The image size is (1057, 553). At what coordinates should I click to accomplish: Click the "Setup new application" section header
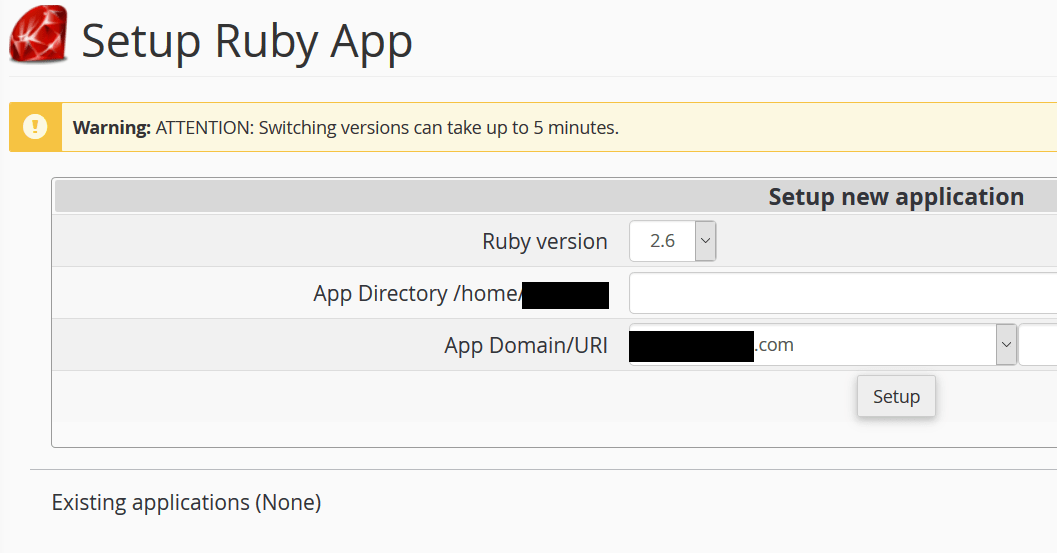tap(895, 196)
